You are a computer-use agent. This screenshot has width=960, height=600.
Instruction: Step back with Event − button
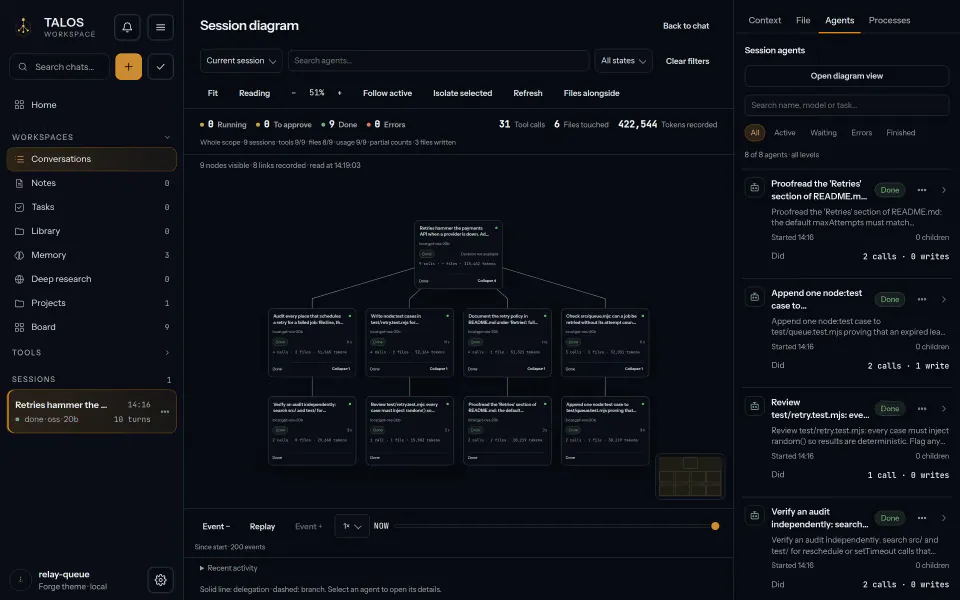pyautogui.click(x=216, y=527)
